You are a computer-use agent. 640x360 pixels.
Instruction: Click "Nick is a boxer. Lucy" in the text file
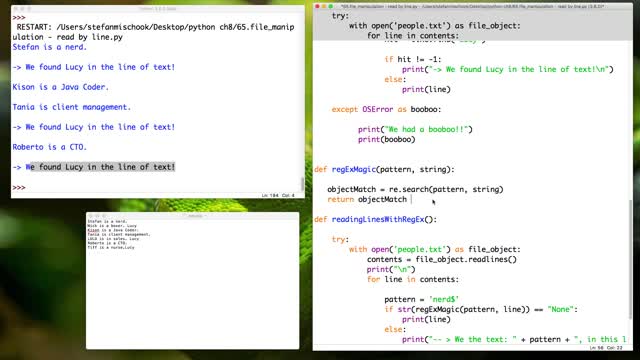112,226
